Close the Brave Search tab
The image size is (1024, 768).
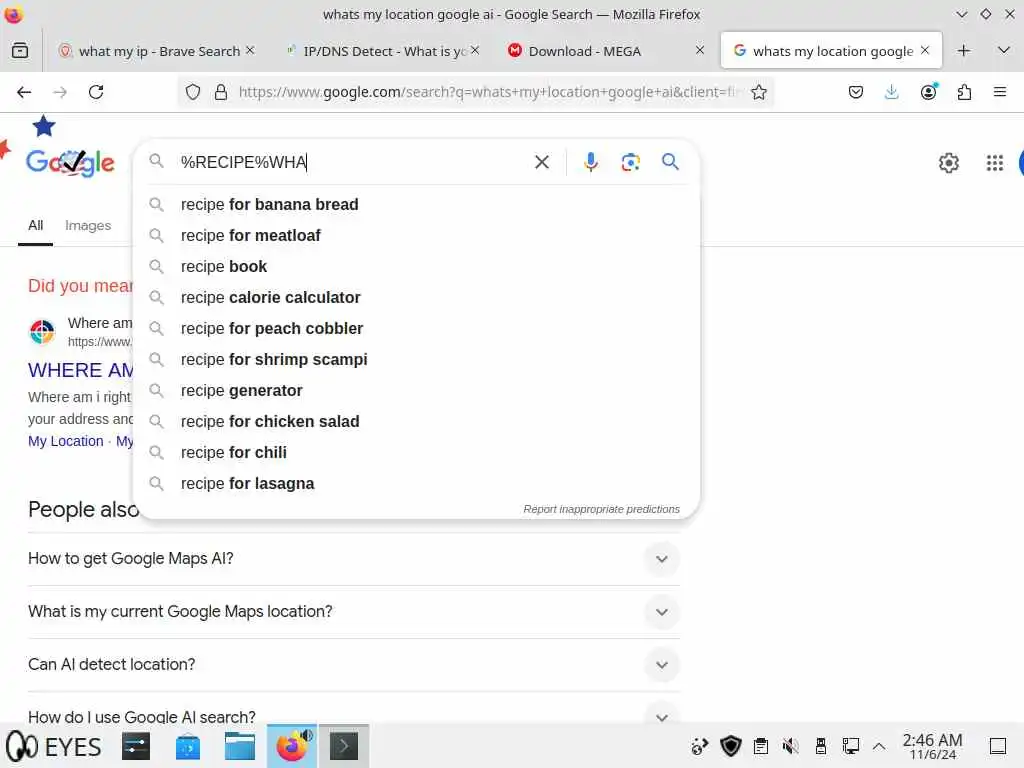pos(249,50)
